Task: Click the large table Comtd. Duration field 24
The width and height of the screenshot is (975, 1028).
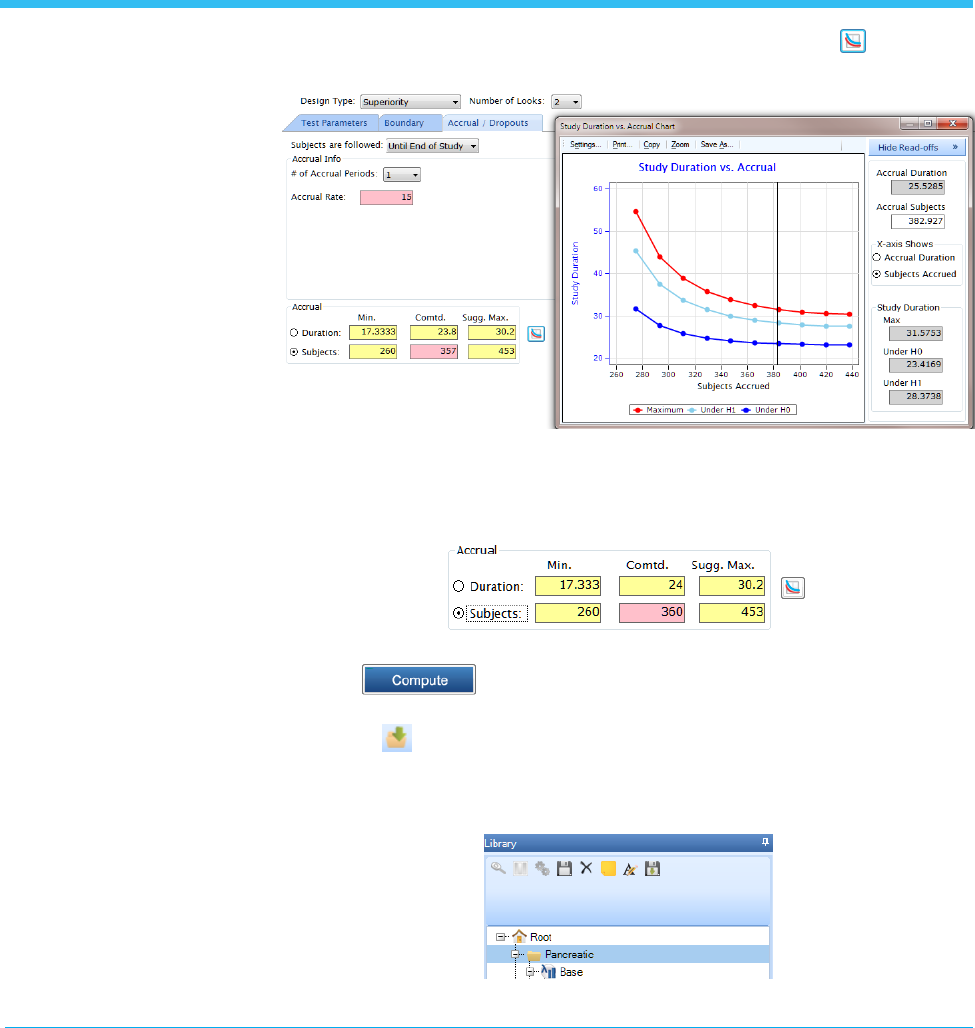Action: [x=652, y=585]
